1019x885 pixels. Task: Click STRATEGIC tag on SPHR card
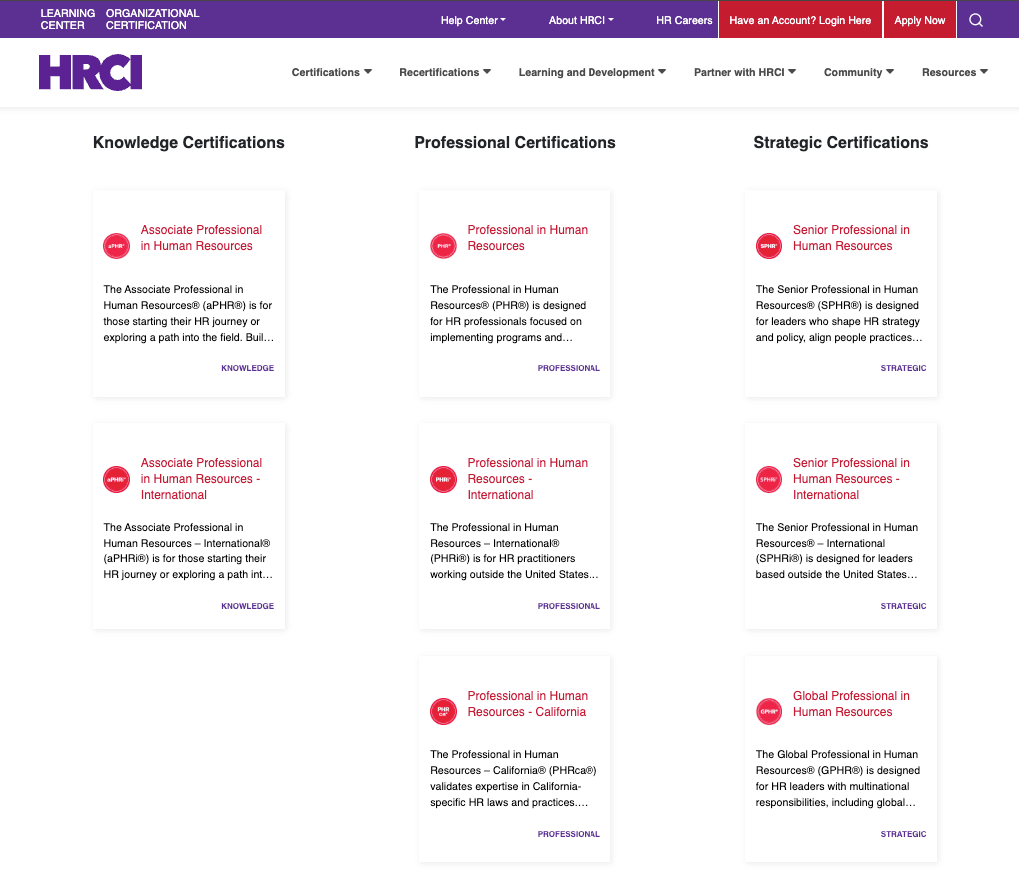[903, 368]
